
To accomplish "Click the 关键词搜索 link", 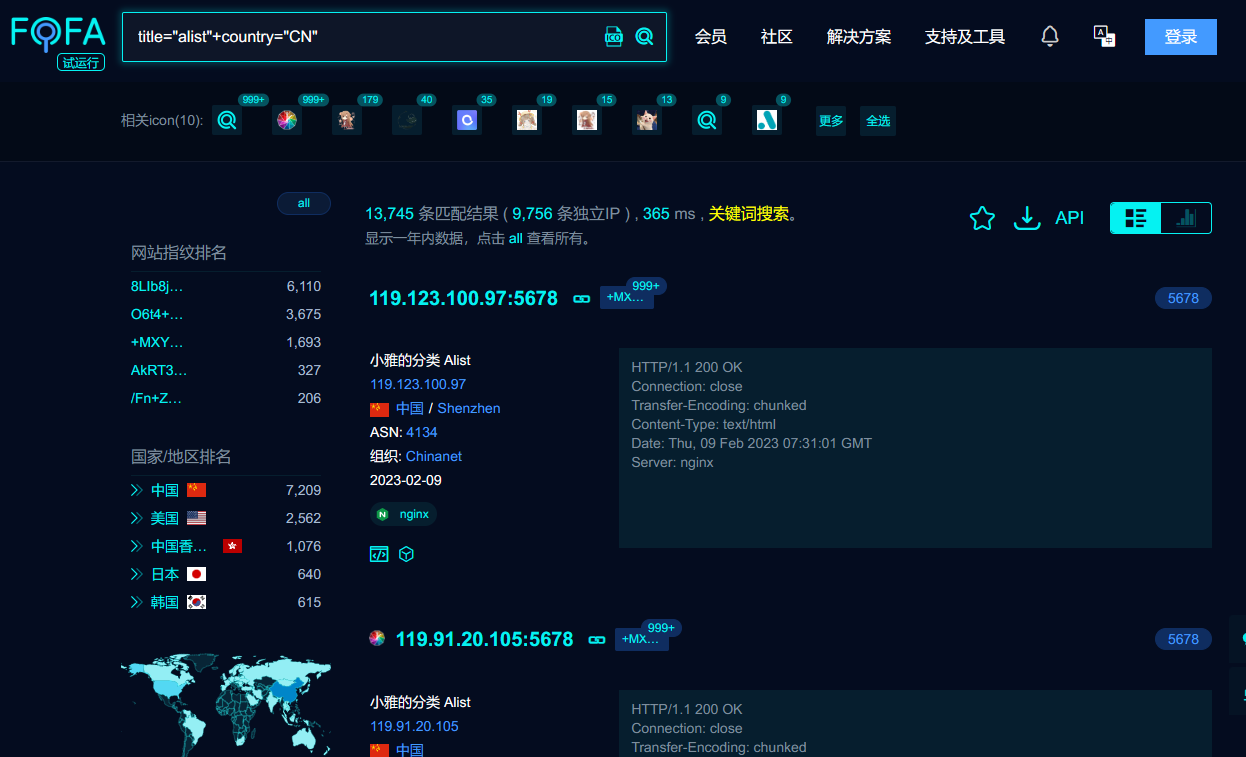I will tap(749, 214).
